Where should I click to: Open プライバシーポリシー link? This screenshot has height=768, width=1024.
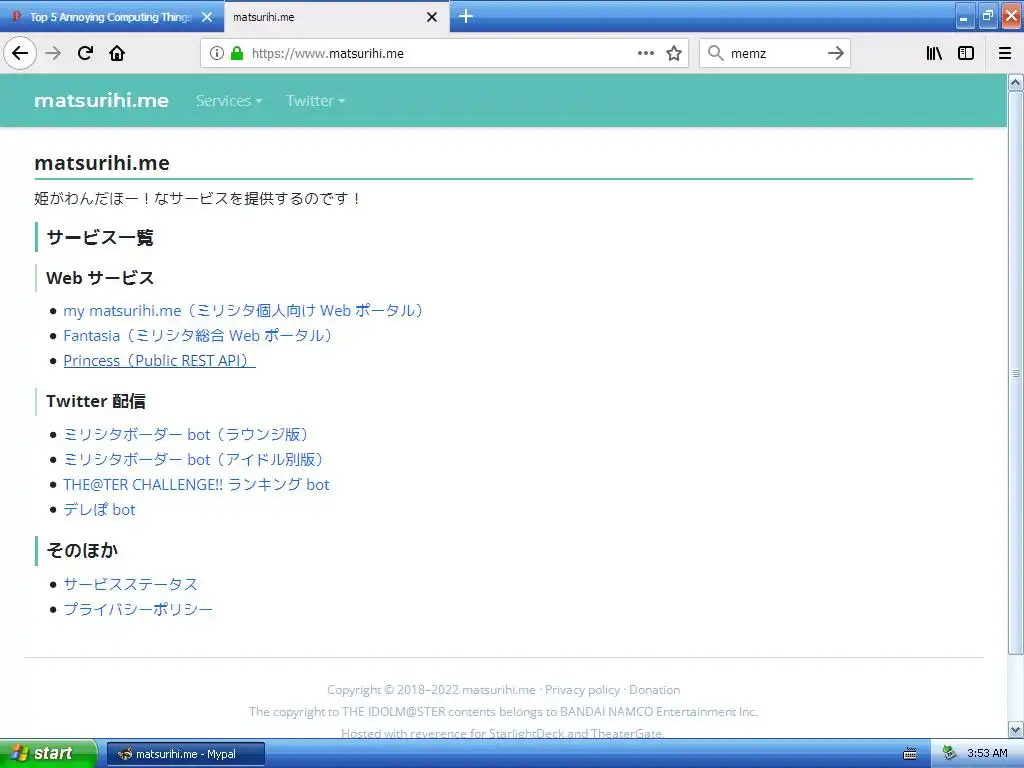click(138, 609)
